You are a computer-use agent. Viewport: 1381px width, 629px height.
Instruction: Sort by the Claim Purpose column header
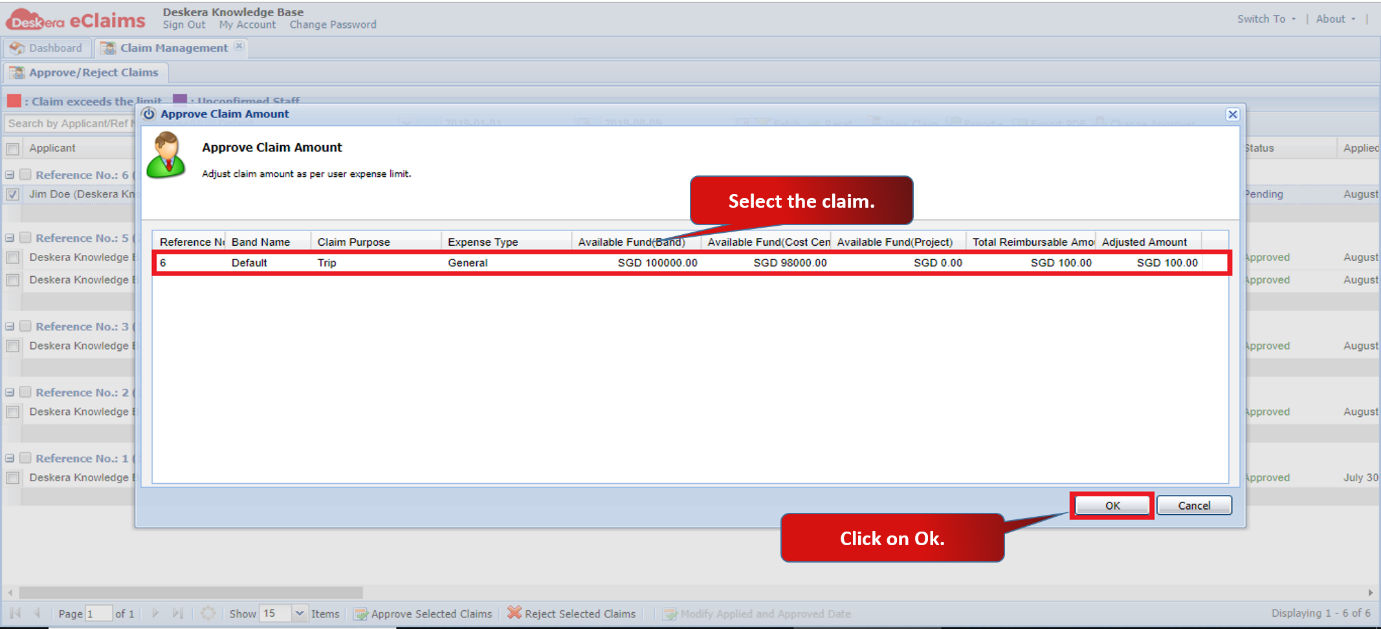click(376, 242)
